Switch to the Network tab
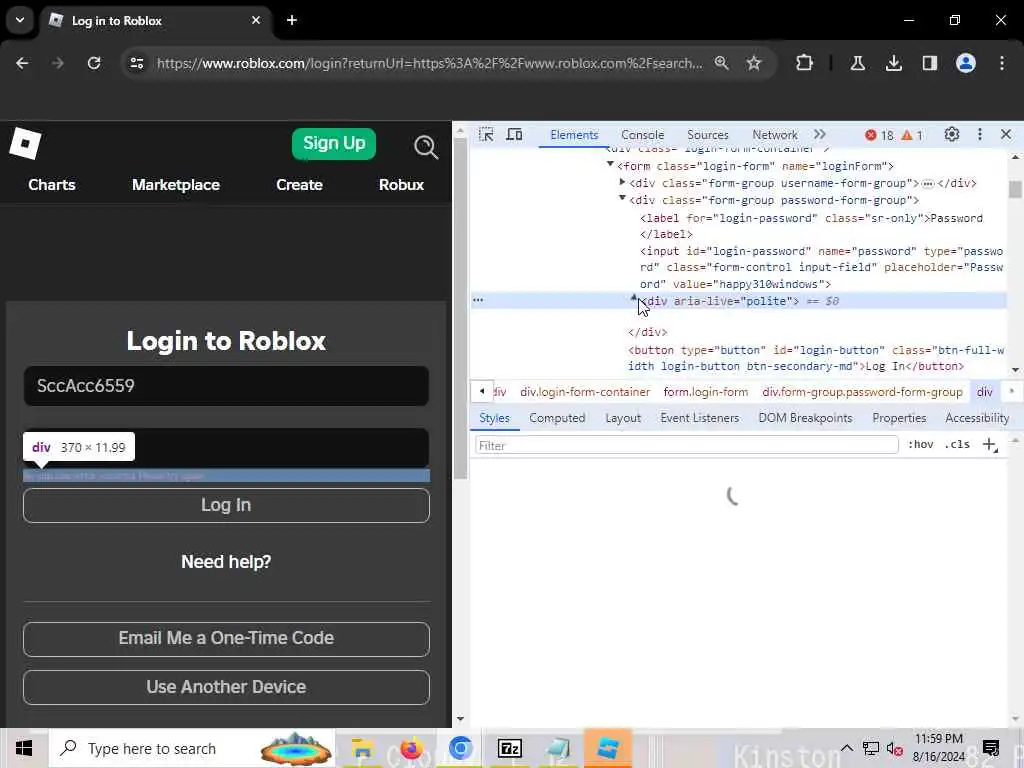The image size is (1024, 768). (775, 135)
